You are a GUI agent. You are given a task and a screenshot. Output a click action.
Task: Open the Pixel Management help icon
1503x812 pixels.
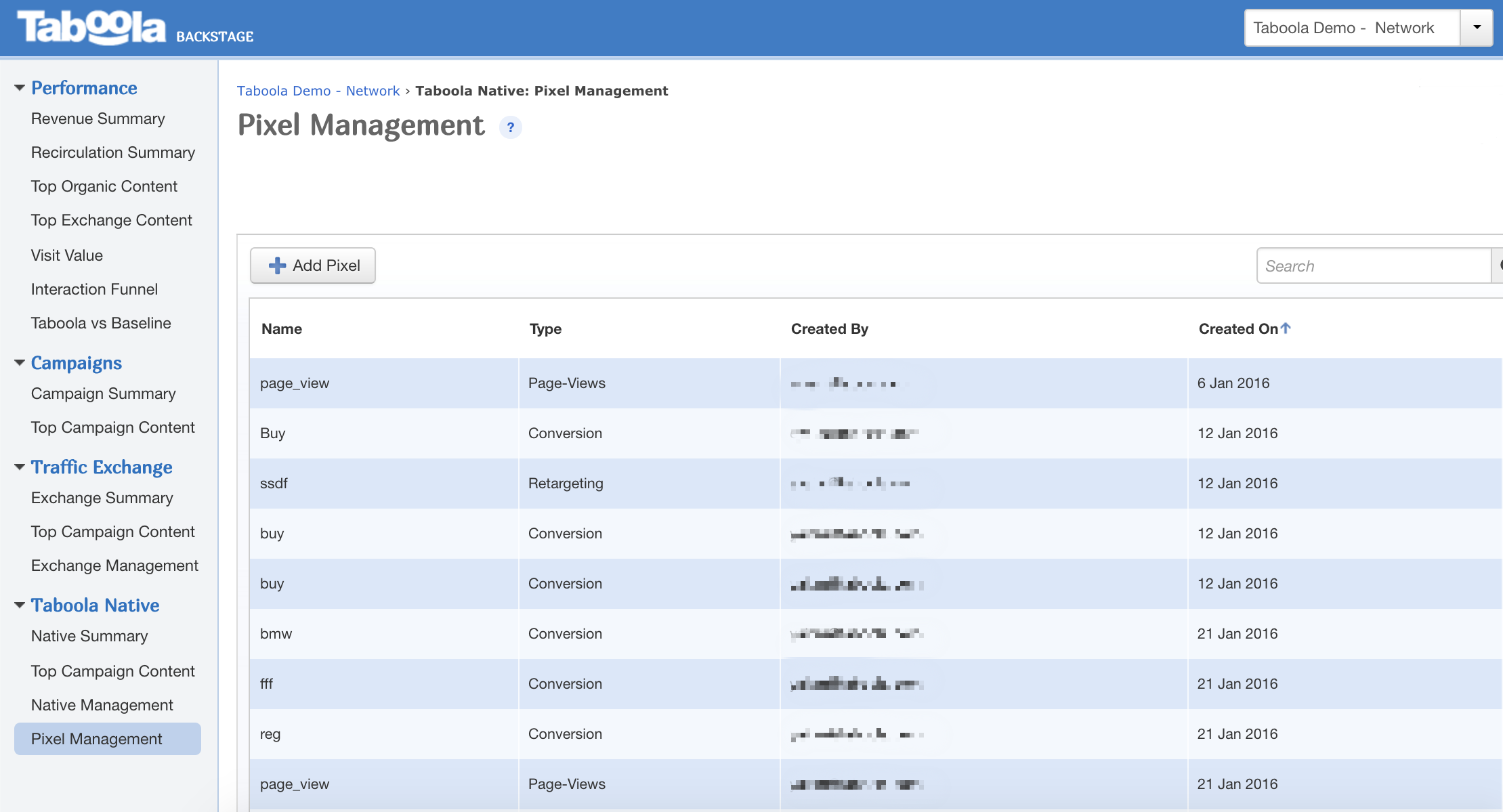pyautogui.click(x=510, y=127)
